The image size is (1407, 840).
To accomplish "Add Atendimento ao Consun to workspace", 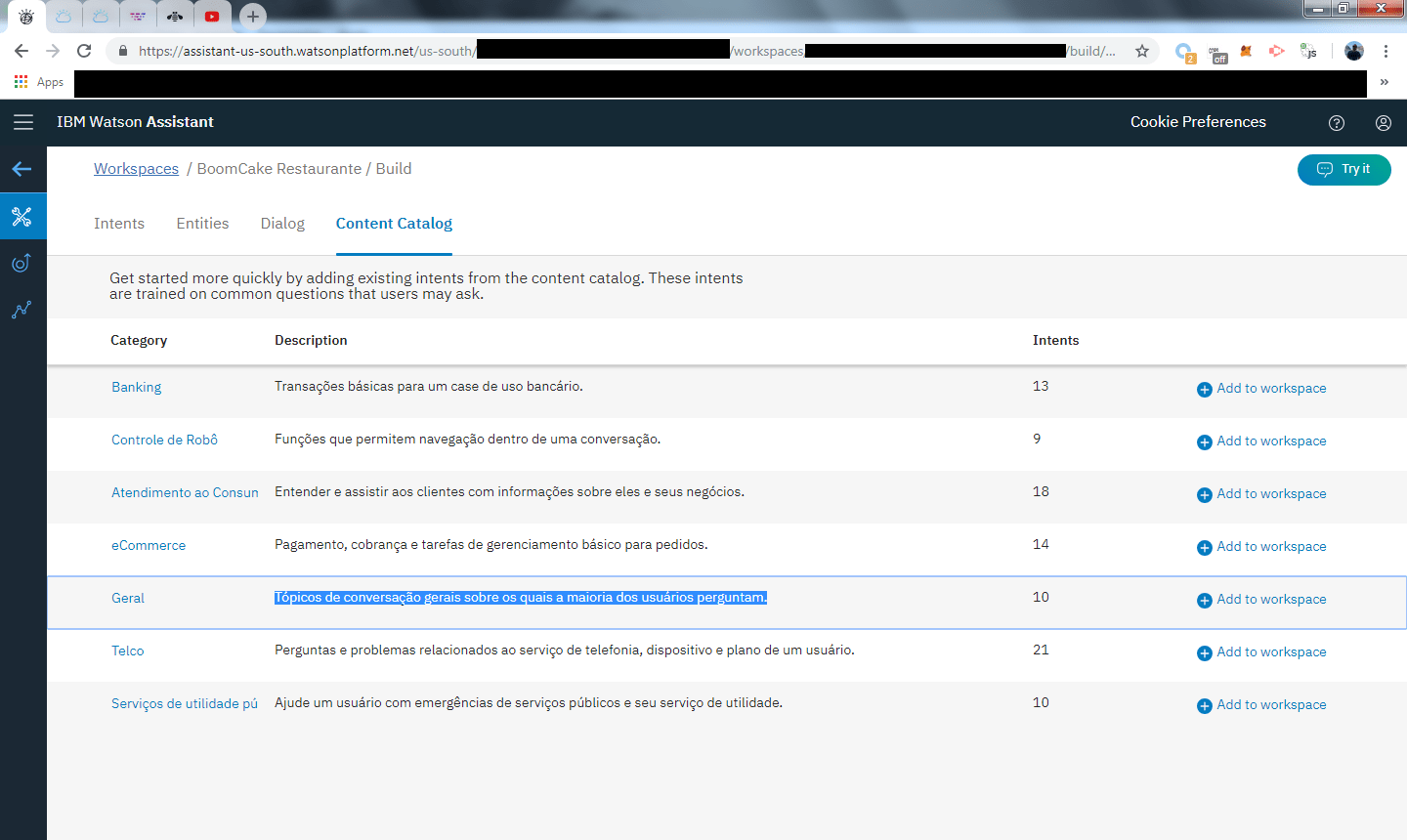I will 1261,494.
